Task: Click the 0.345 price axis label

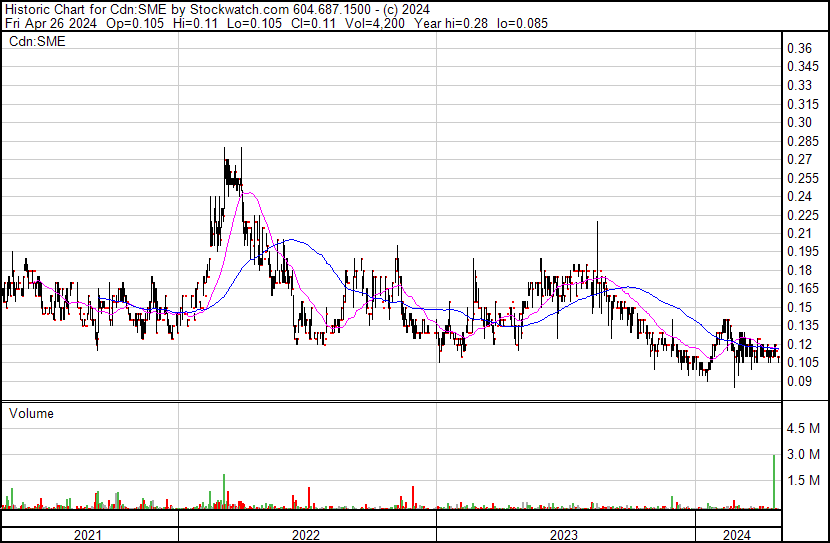Action: [x=803, y=67]
